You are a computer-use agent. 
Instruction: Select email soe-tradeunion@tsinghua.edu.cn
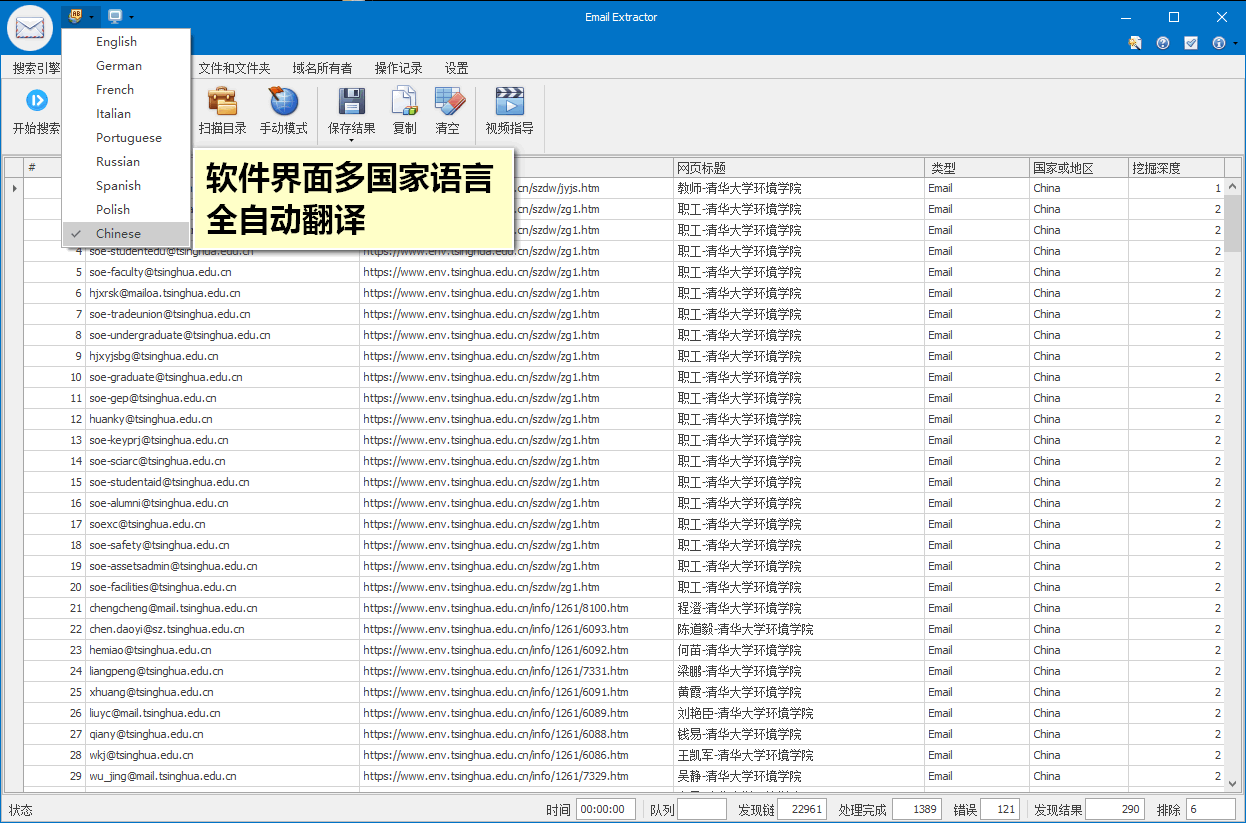click(x=169, y=314)
